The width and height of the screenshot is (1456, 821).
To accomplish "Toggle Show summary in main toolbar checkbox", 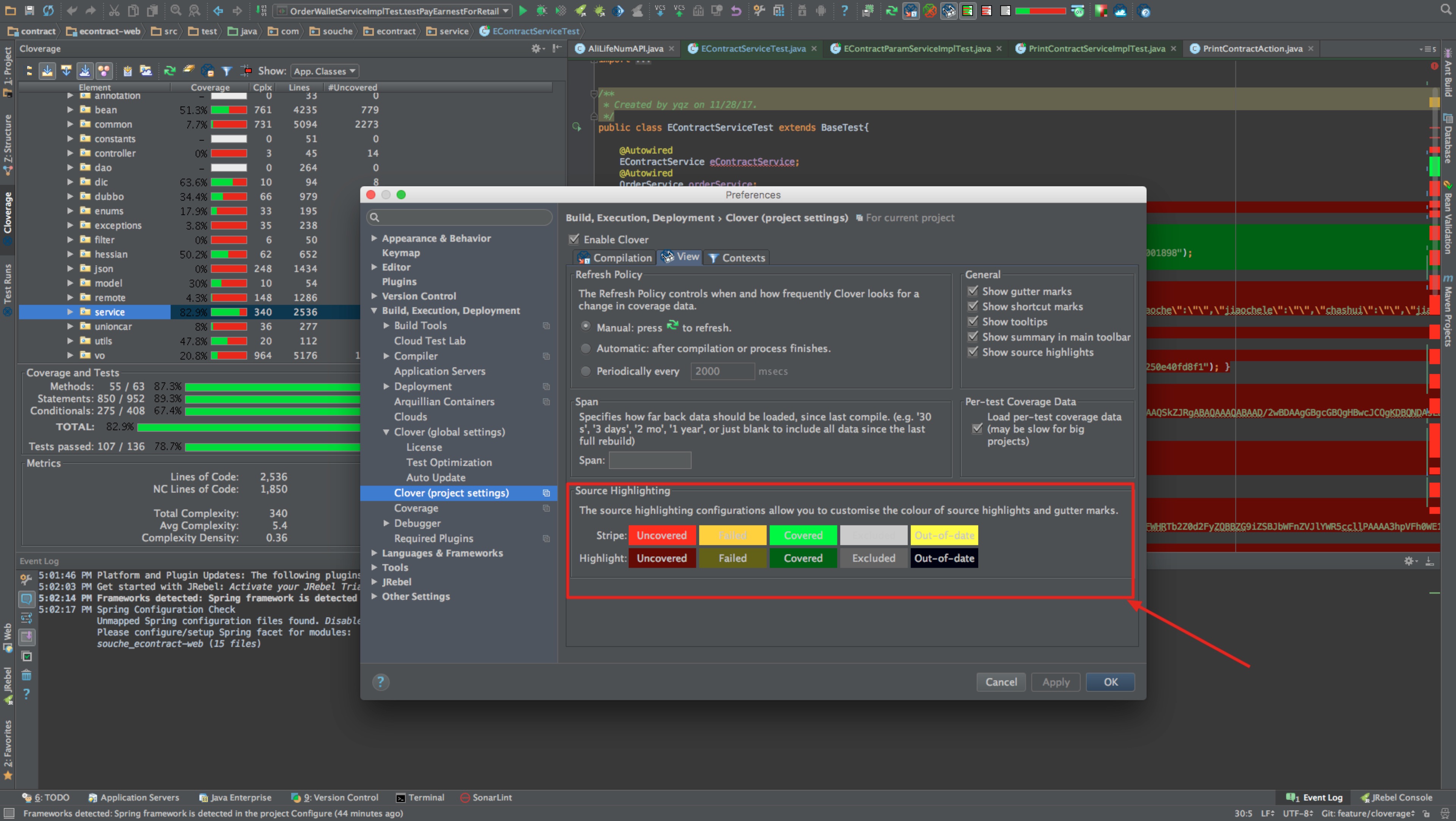I will coord(973,337).
